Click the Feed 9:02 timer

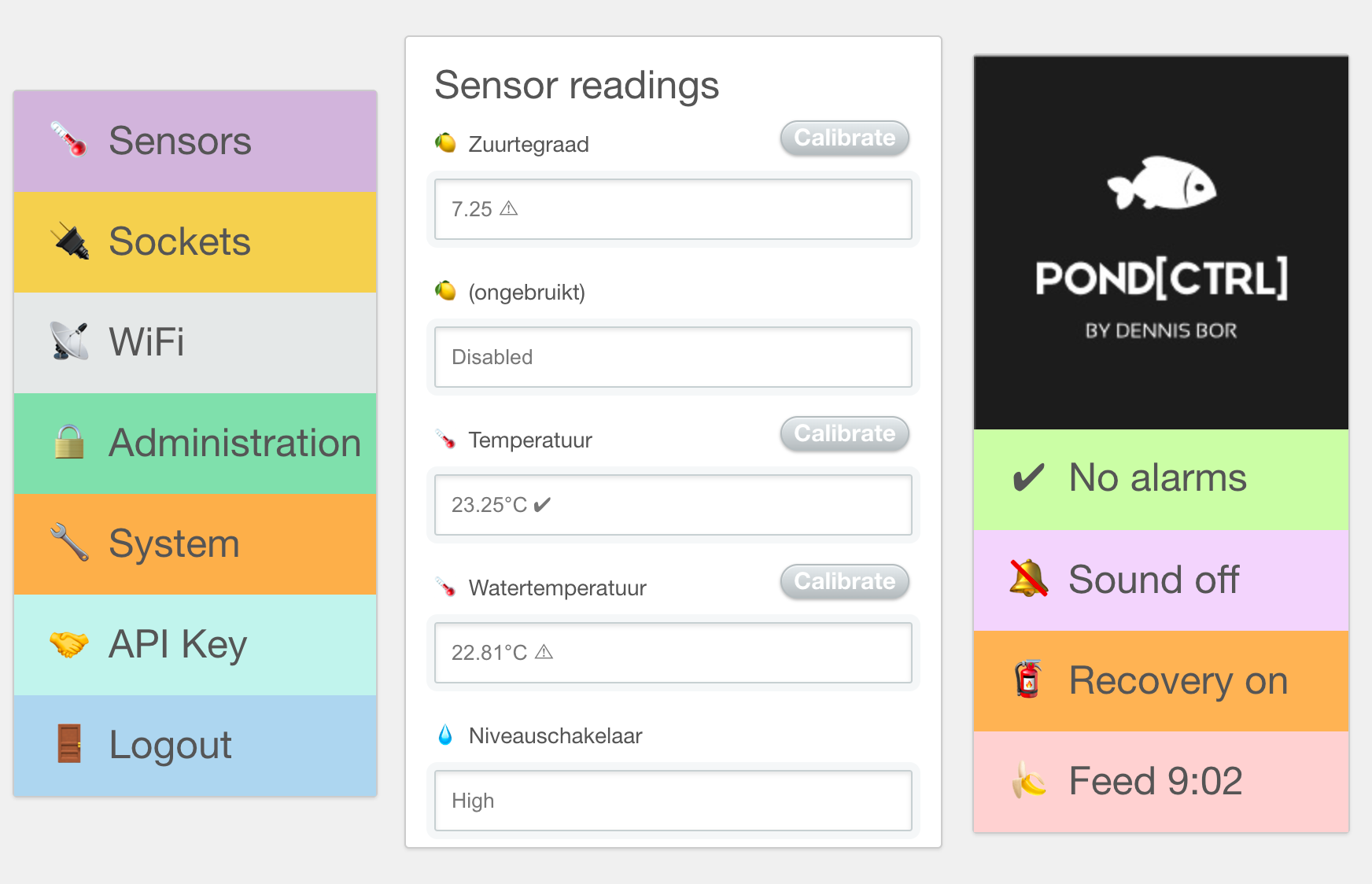coord(1160,782)
